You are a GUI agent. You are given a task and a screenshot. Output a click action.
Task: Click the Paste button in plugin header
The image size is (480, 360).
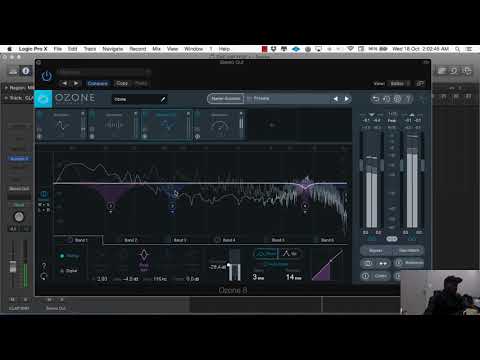point(141,83)
